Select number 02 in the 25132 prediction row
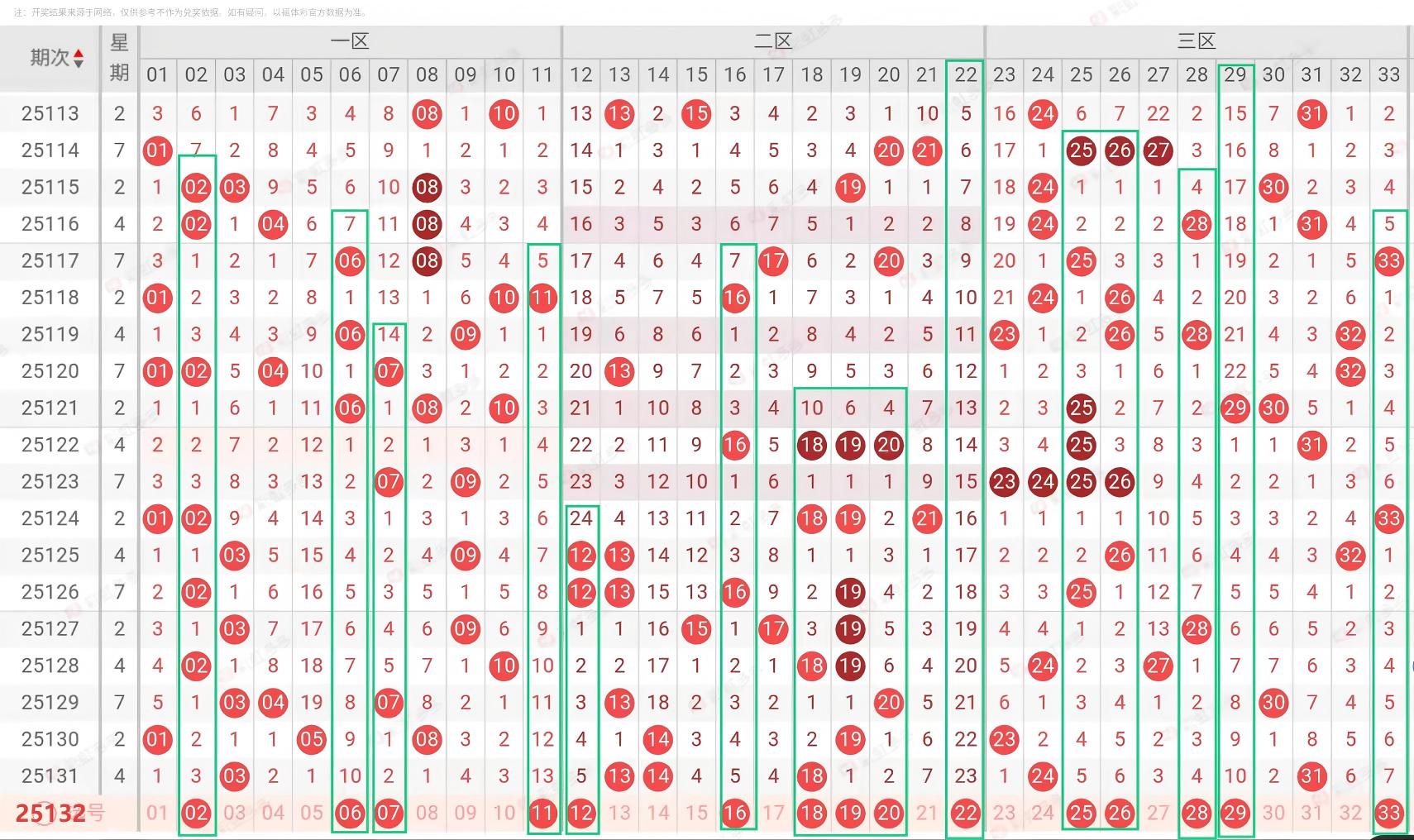Viewport: 1414px width, 840px height. click(x=196, y=813)
